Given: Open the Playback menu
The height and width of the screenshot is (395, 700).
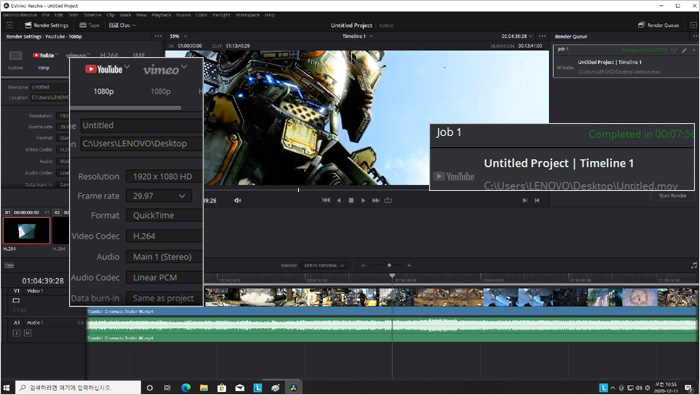Looking at the screenshot, I should [x=161, y=15].
